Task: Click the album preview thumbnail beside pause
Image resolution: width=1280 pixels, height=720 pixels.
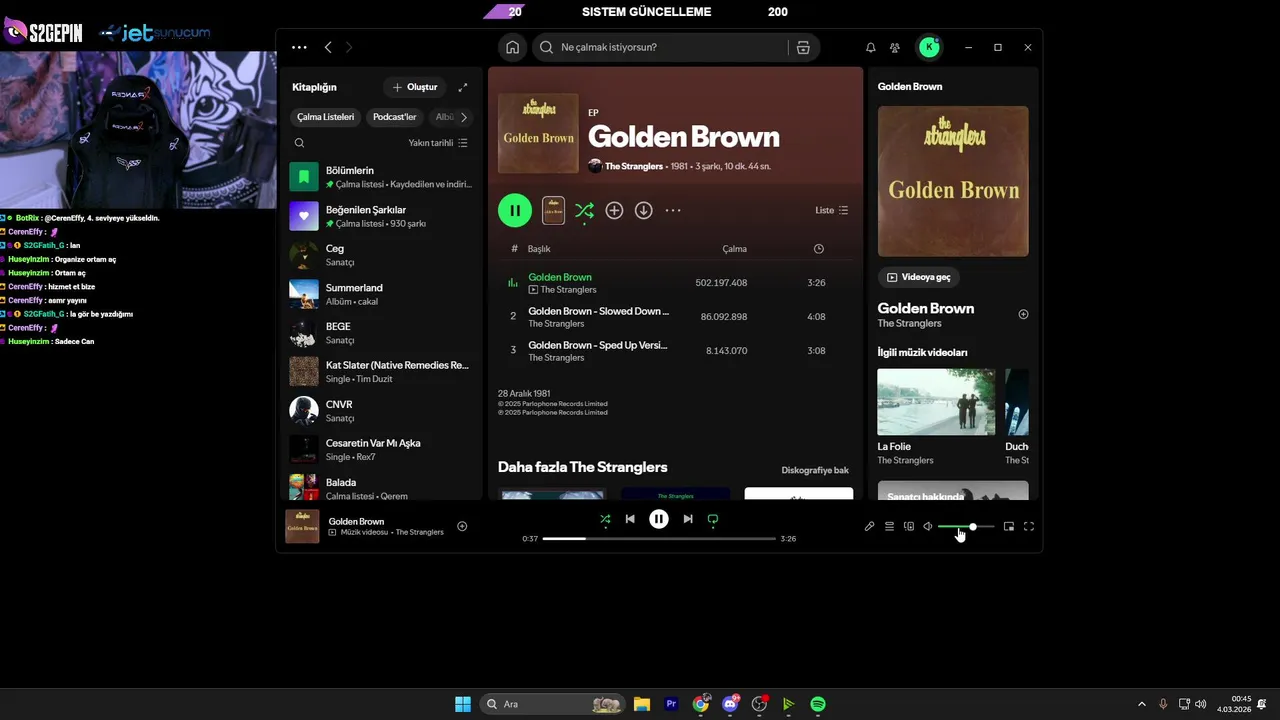Action: [x=553, y=210]
